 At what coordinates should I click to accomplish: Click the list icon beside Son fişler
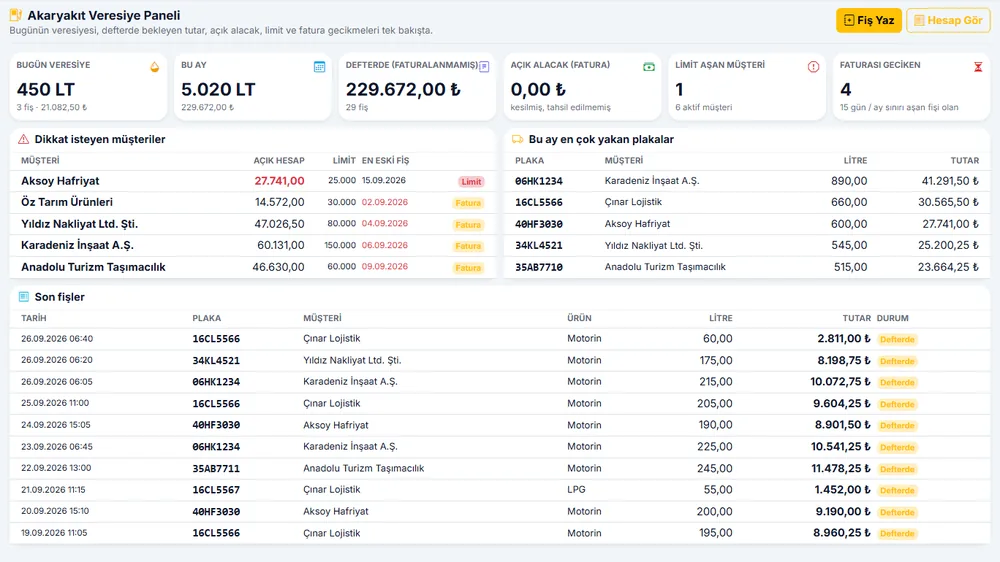point(24,297)
